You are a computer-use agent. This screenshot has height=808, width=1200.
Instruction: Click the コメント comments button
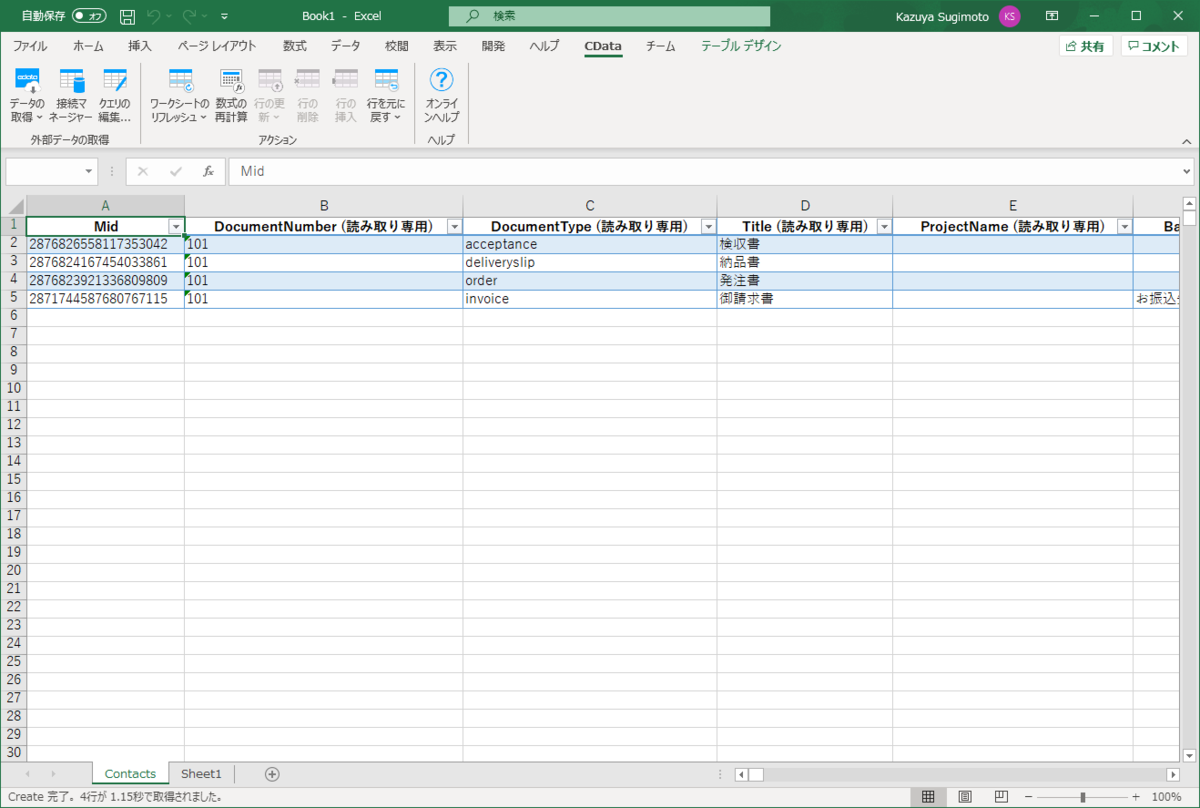(x=1153, y=46)
